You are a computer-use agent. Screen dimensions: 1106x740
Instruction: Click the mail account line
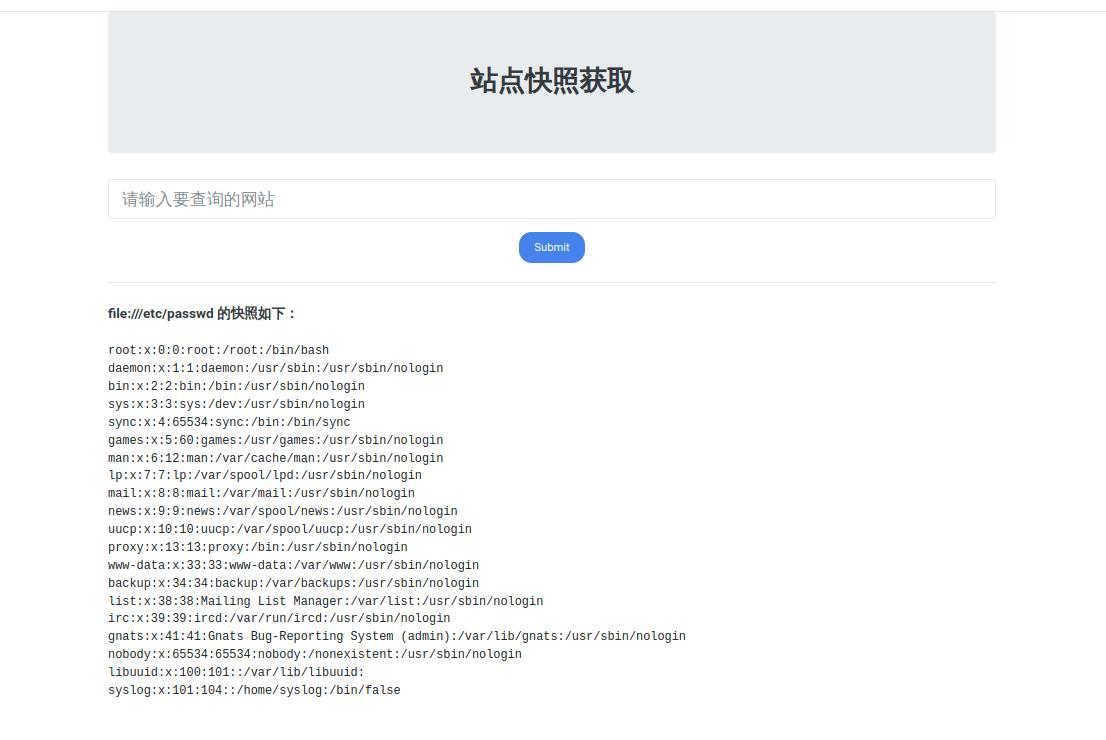(261, 494)
